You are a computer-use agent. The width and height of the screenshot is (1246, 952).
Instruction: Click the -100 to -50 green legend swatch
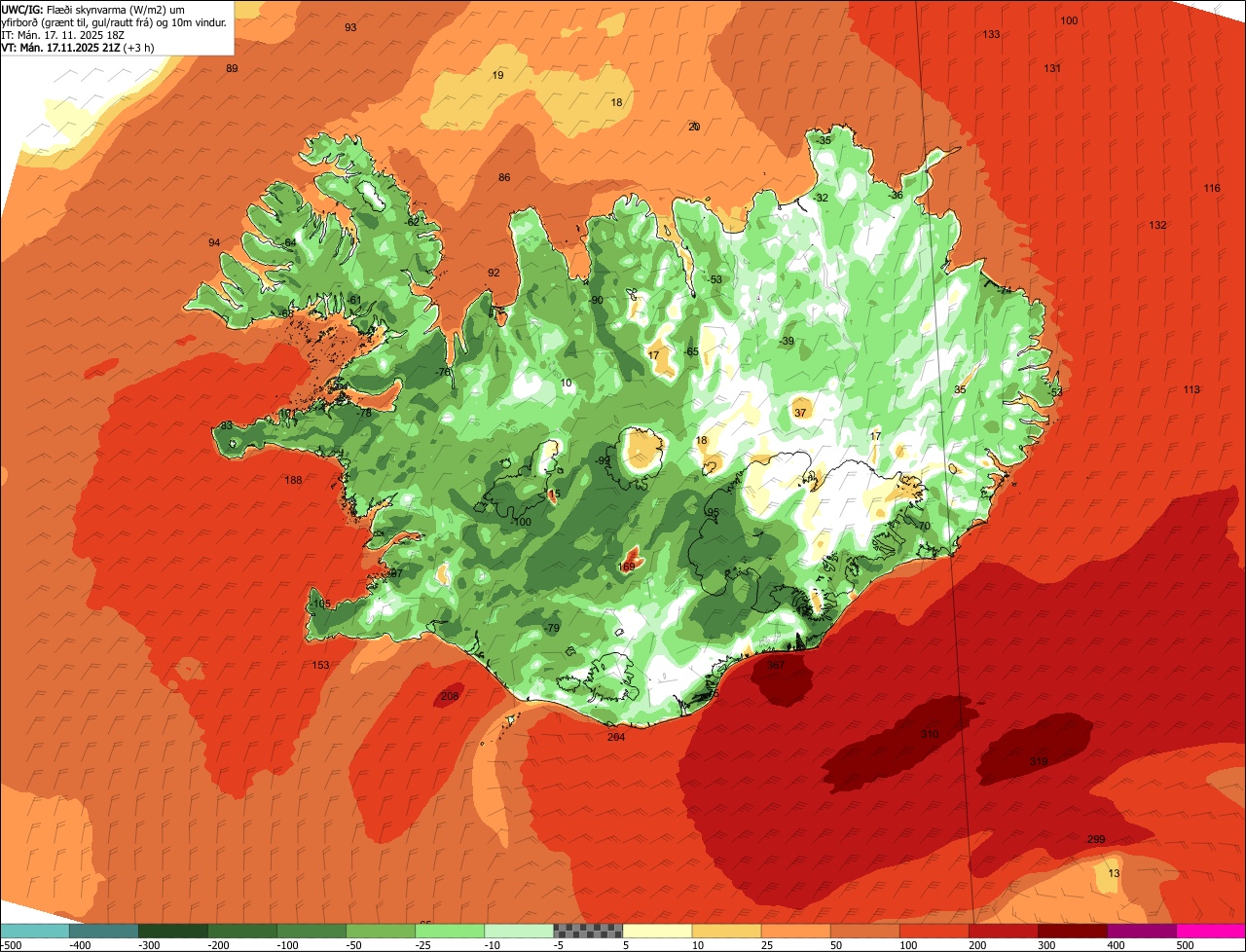(311, 931)
